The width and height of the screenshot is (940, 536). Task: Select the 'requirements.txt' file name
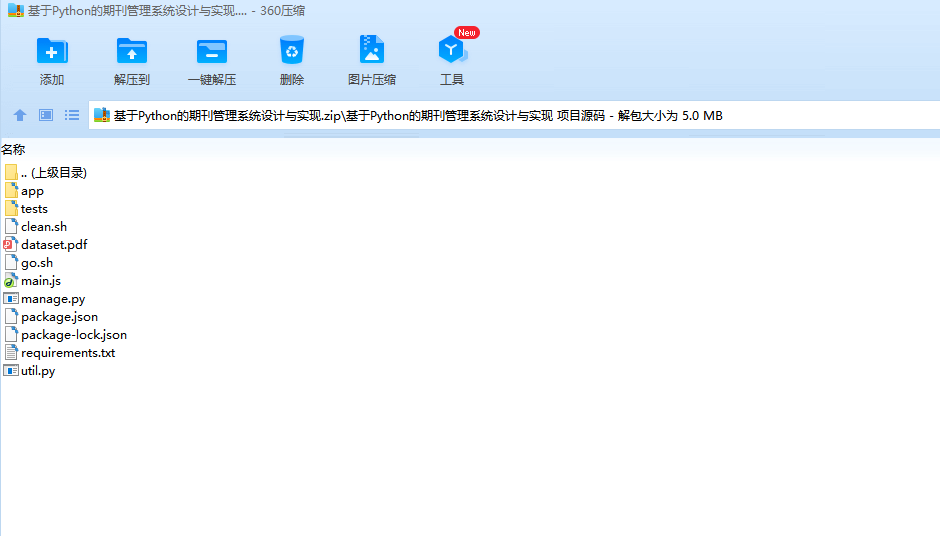68,353
